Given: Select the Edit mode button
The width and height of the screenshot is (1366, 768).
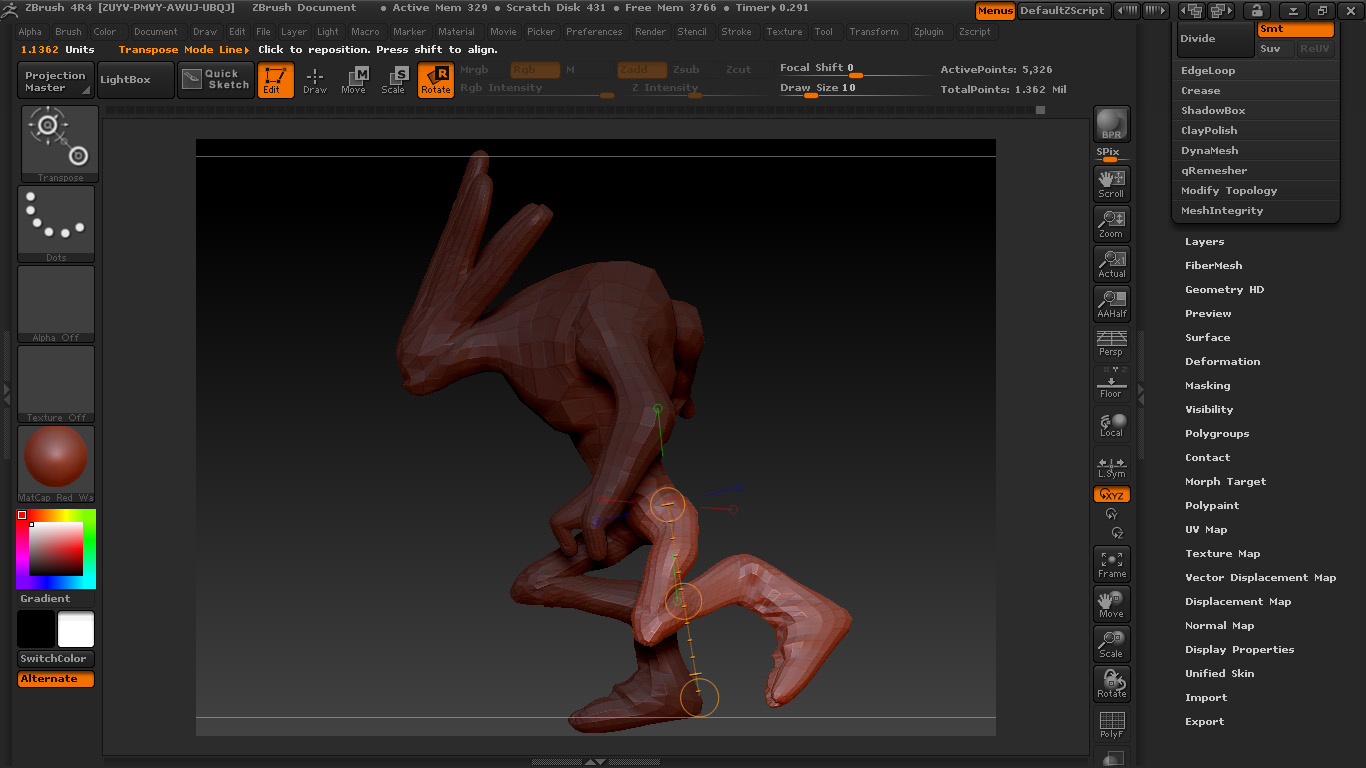Looking at the screenshot, I should pyautogui.click(x=275, y=80).
